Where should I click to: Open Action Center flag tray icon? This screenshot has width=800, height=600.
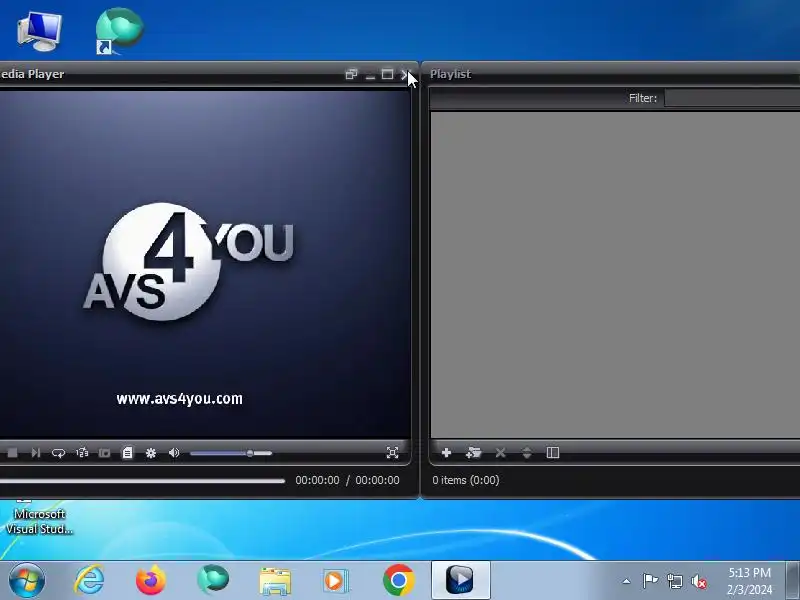point(650,581)
